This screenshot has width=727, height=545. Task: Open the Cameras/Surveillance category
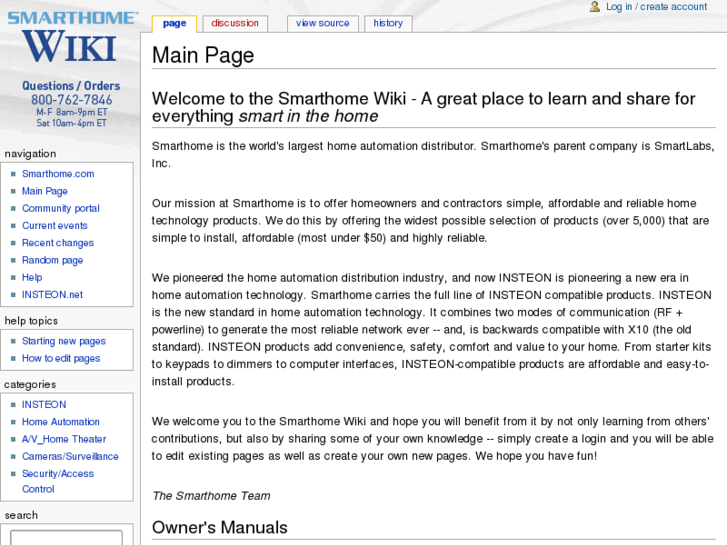[x=70, y=456]
